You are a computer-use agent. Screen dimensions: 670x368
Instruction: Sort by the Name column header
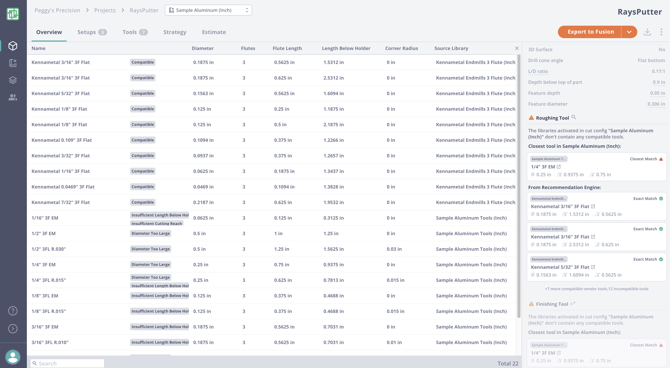click(x=38, y=48)
